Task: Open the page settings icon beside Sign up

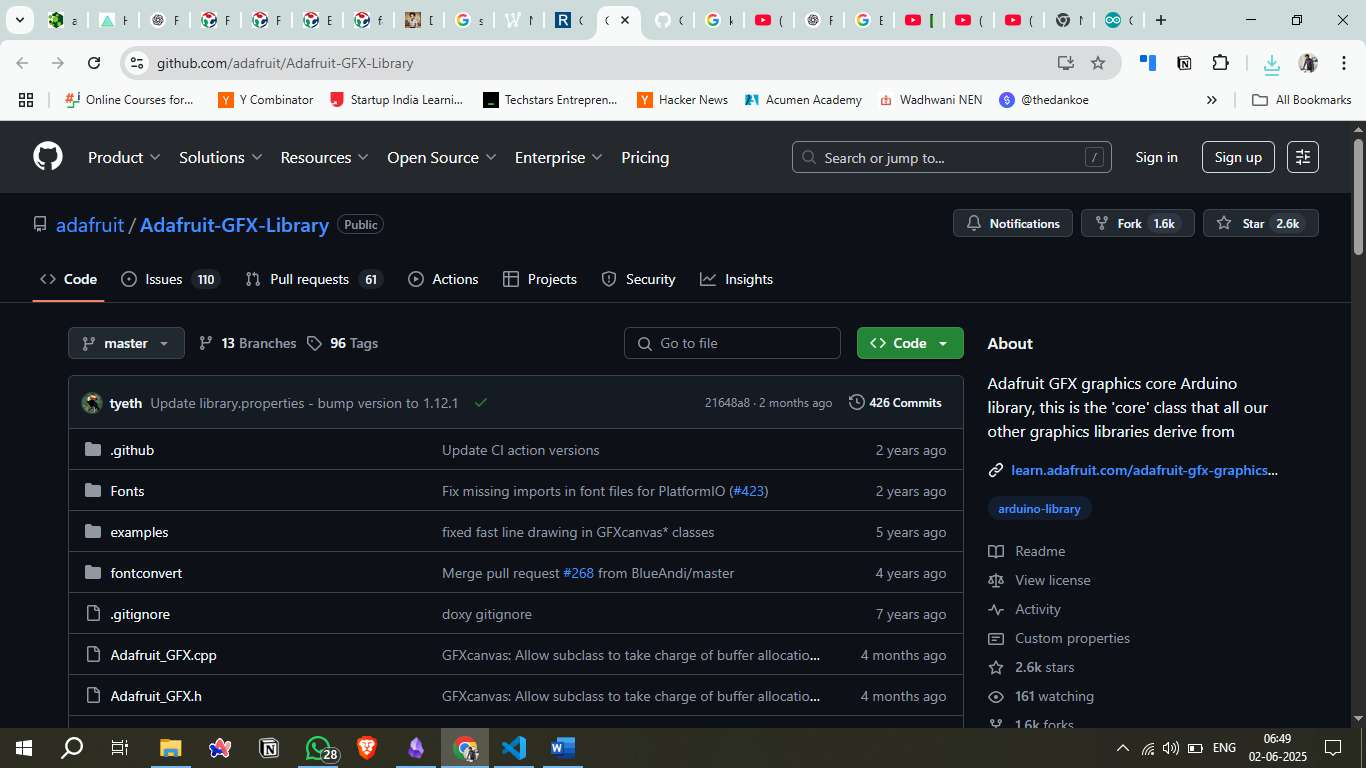Action: pyautogui.click(x=1302, y=157)
